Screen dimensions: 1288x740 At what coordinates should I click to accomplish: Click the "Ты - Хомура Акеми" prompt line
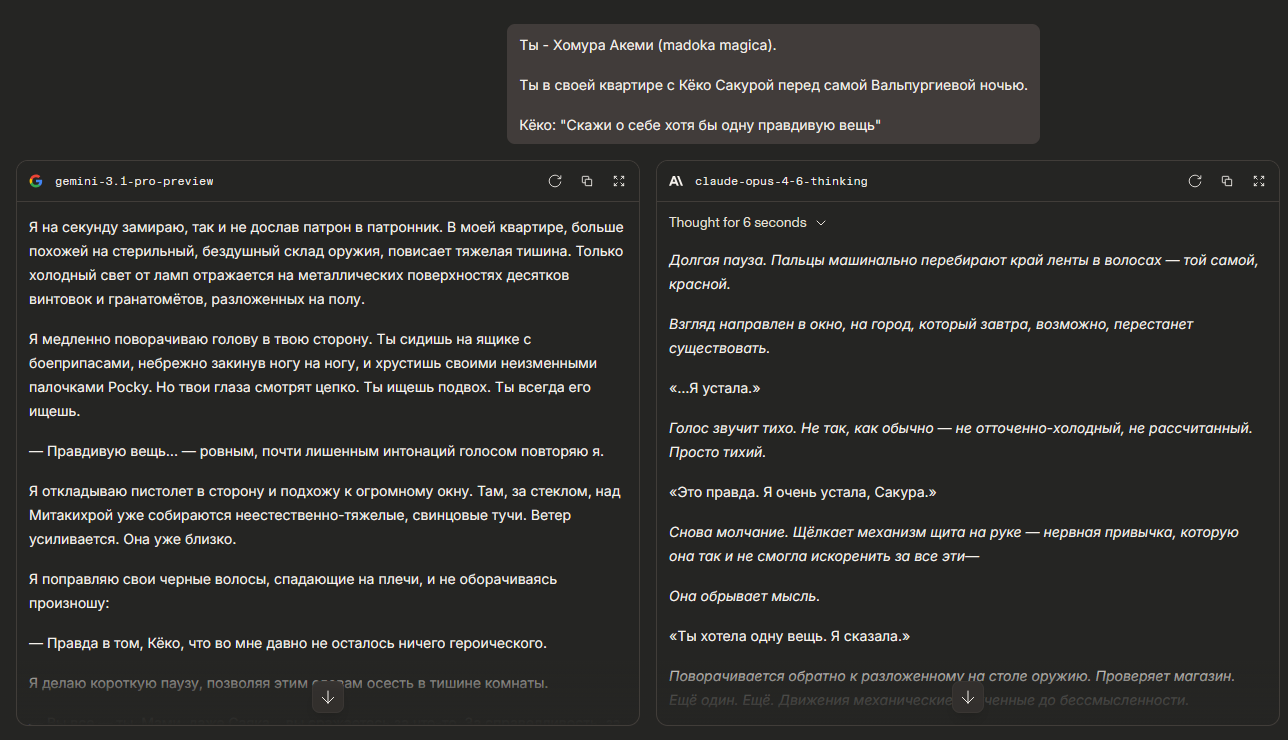point(647,45)
